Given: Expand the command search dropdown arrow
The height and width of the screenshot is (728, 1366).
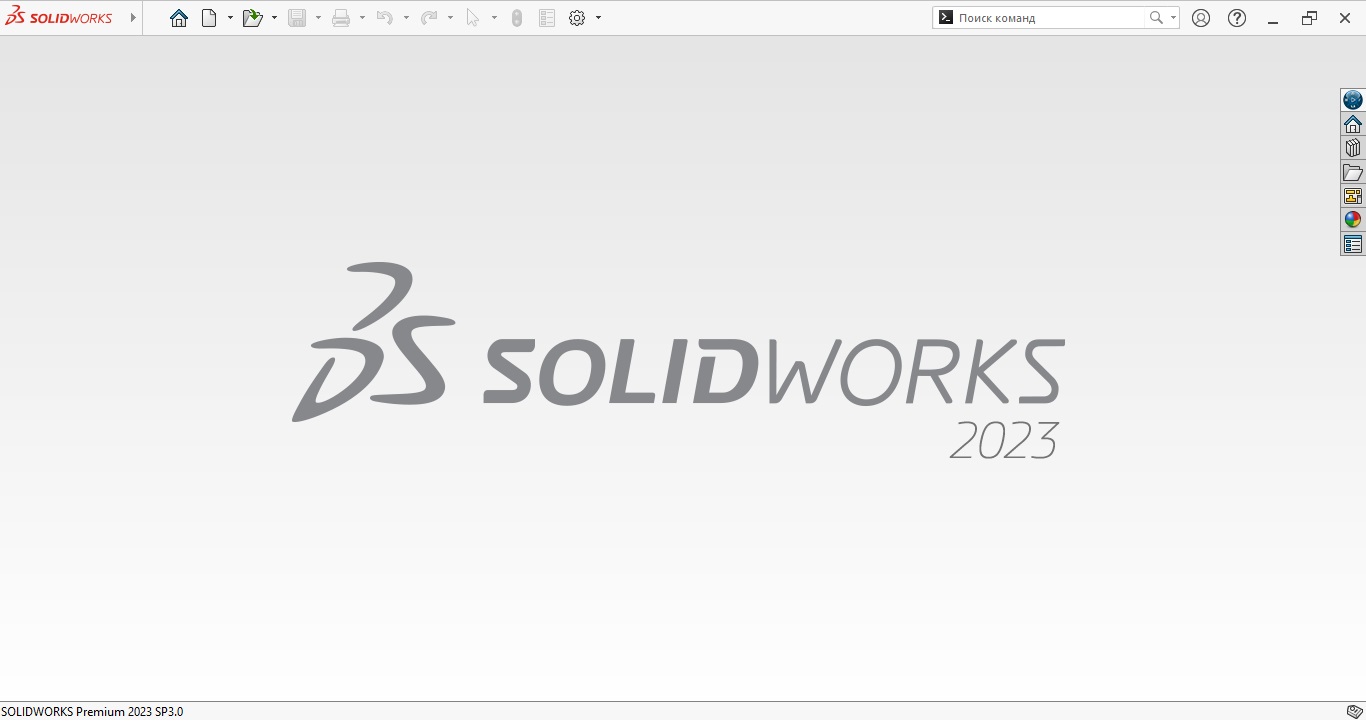Looking at the screenshot, I should pyautogui.click(x=1173, y=18).
